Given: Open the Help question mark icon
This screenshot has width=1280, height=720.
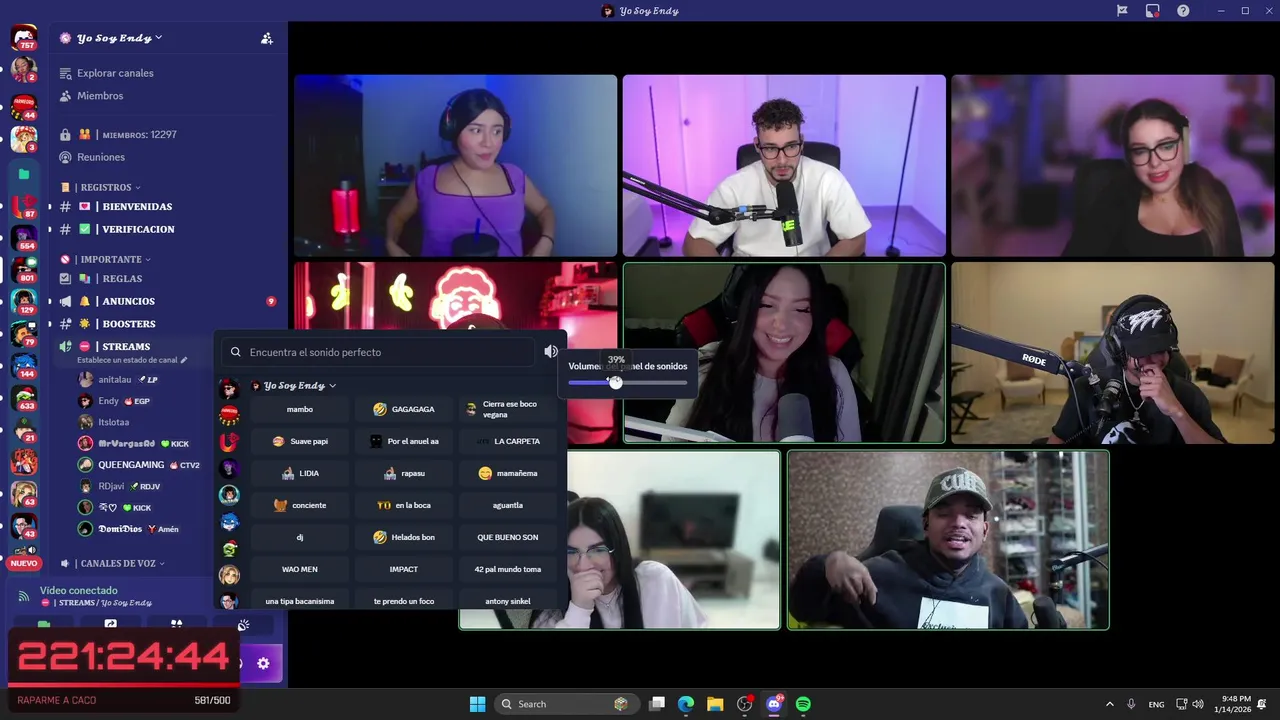Looking at the screenshot, I should point(1183,11).
